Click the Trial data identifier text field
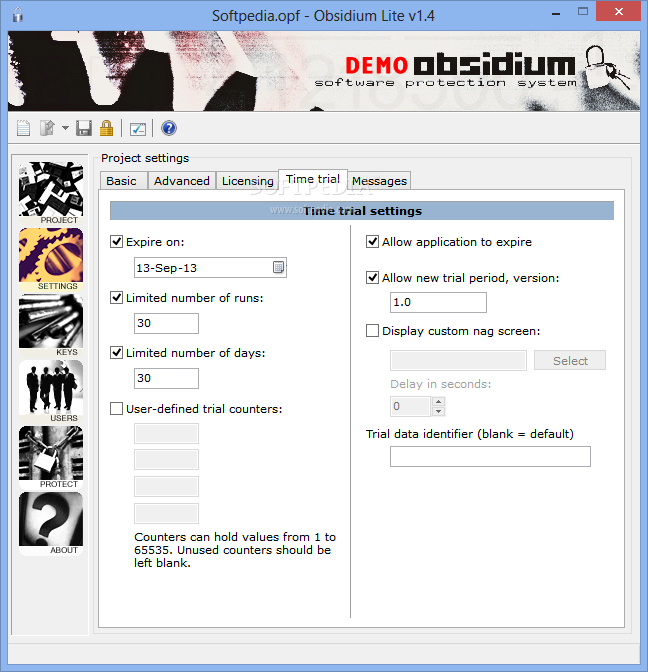 [490, 456]
